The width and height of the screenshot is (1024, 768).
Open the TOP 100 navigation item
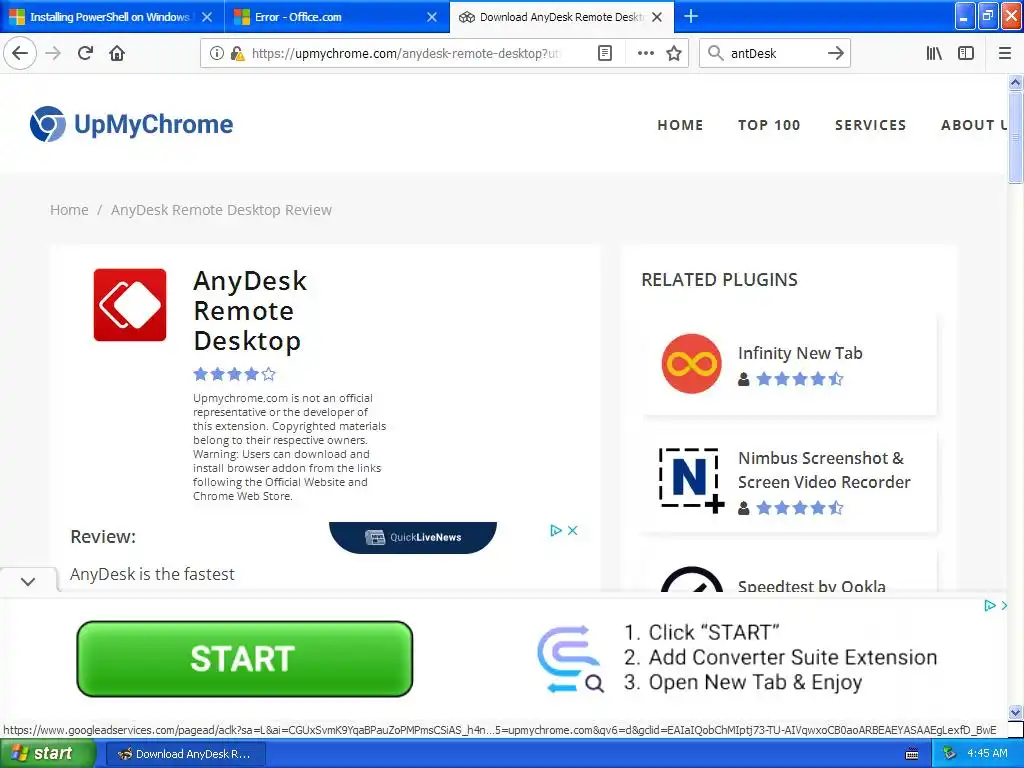(769, 125)
